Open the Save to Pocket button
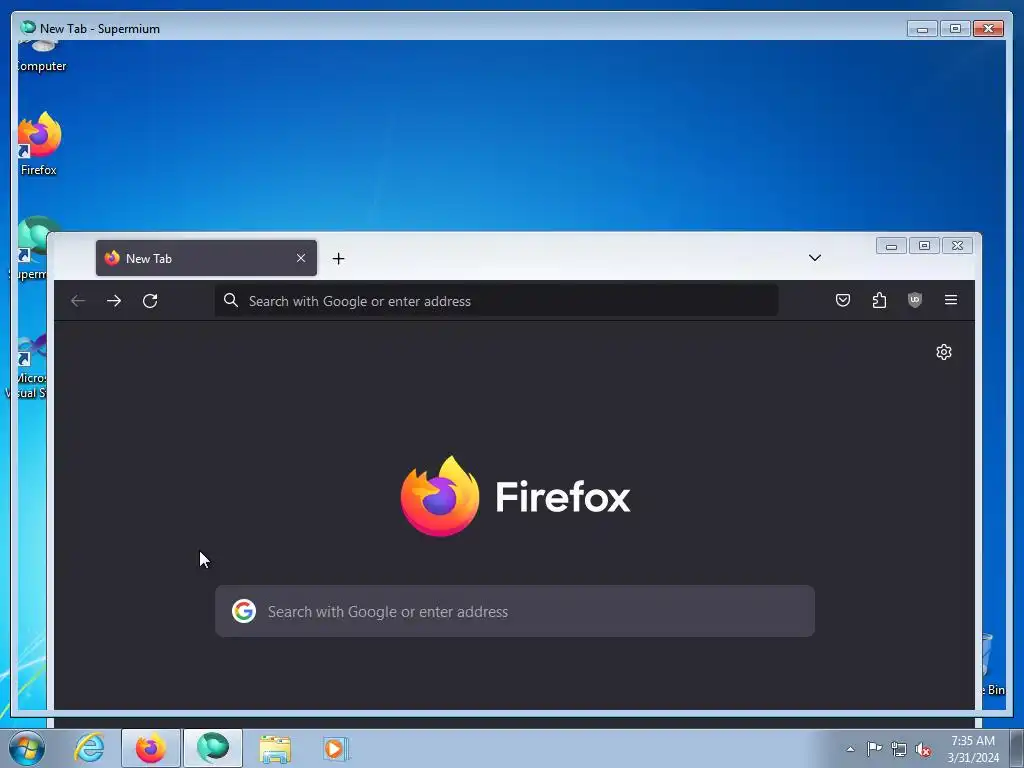1024x768 pixels. pyautogui.click(x=843, y=300)
